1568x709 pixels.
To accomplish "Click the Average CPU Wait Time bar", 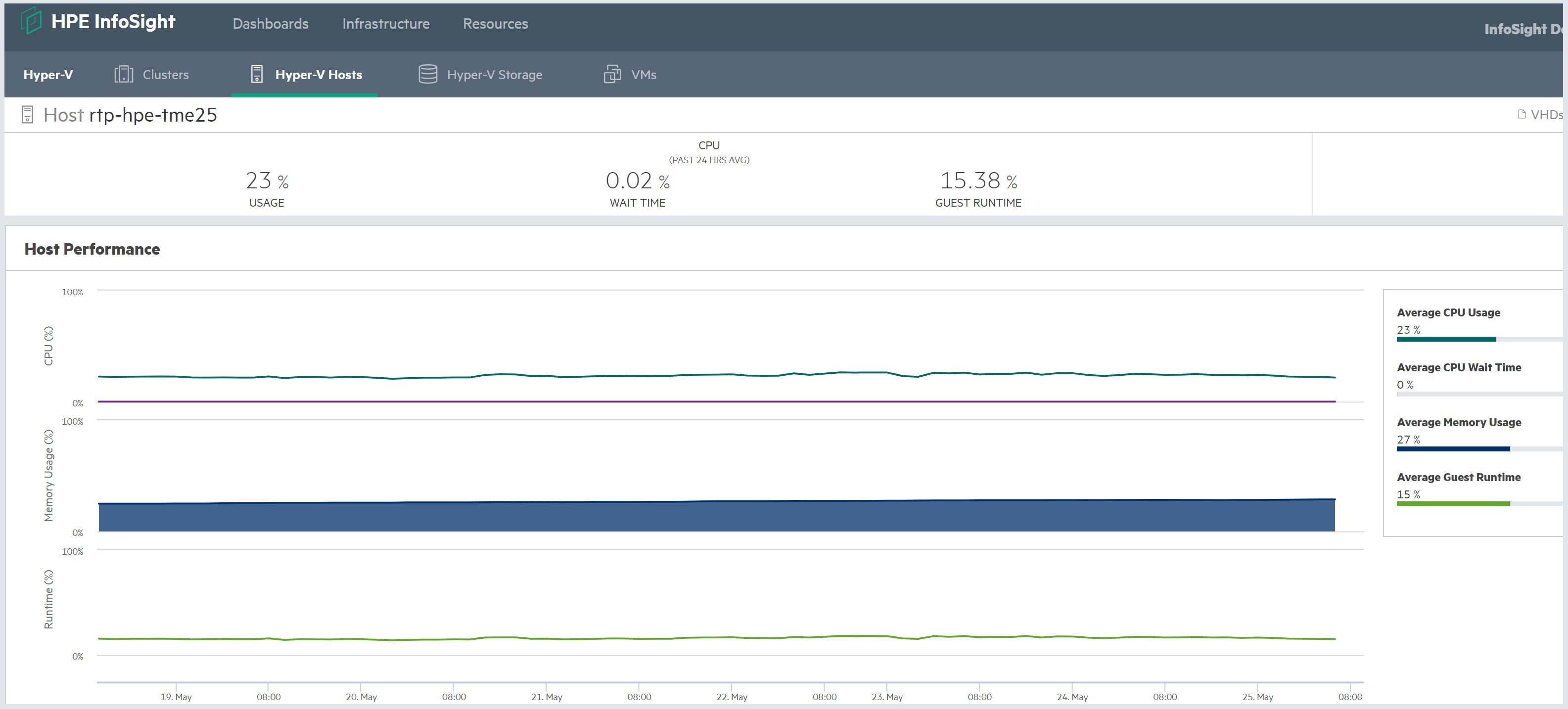I will coord(1479,395).
